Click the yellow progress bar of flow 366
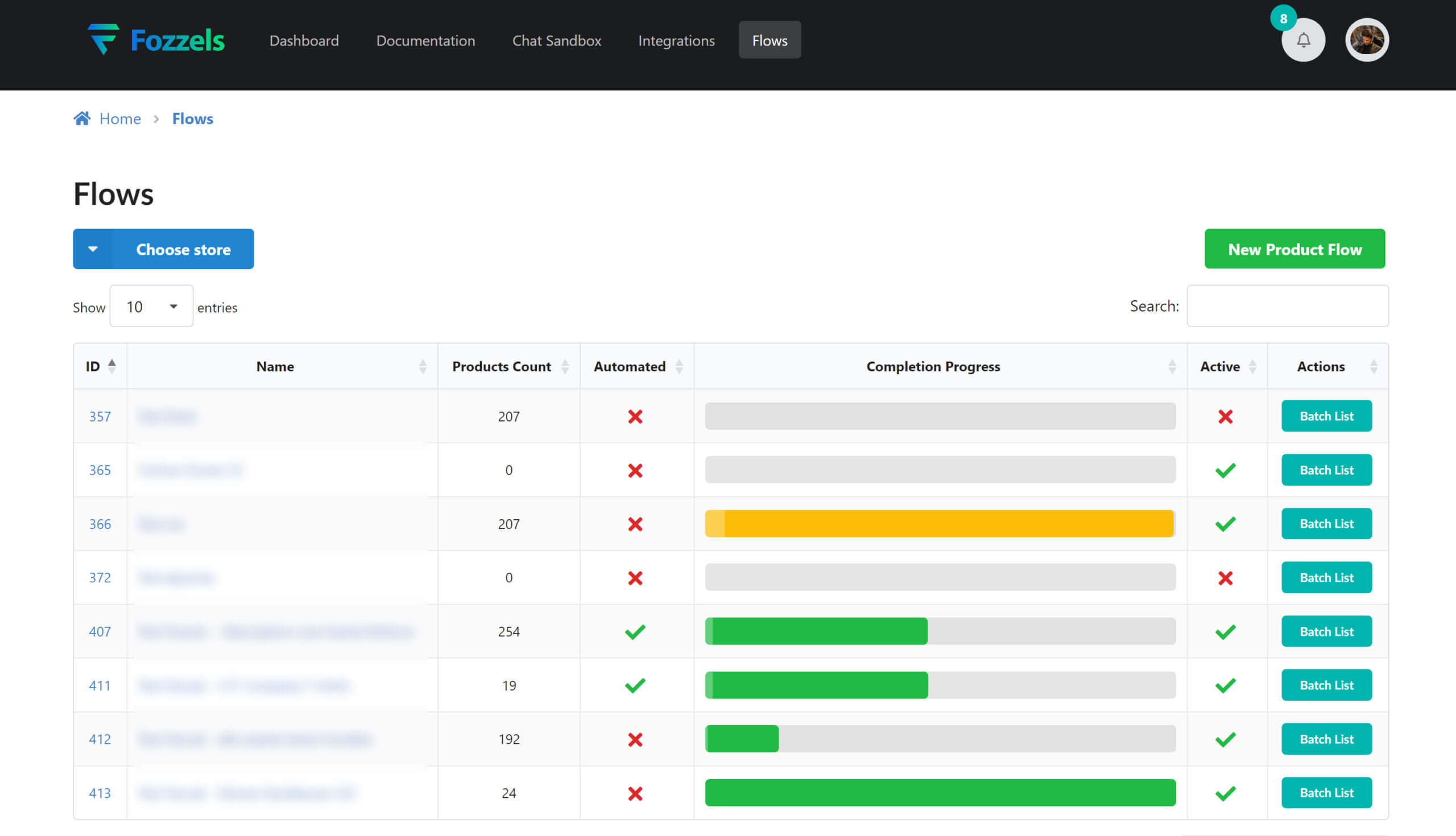1456x836 pixels. [939, 524]
